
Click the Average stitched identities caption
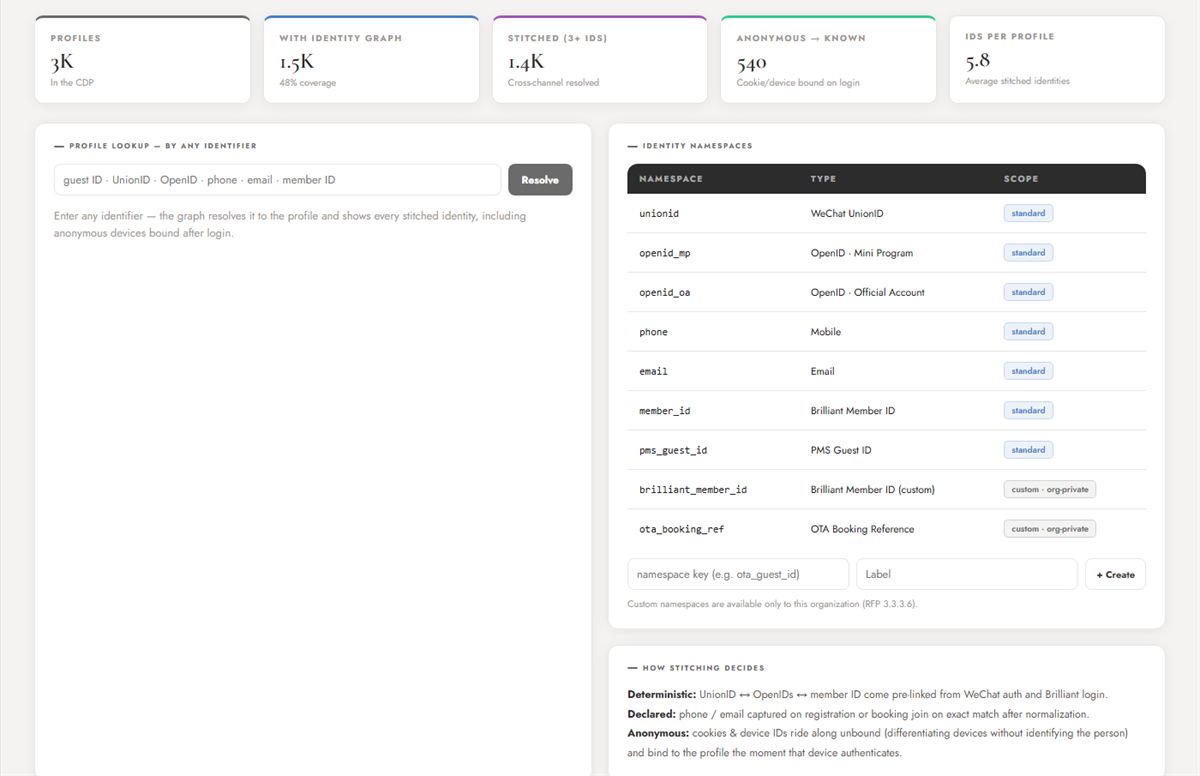(1017, 81)
